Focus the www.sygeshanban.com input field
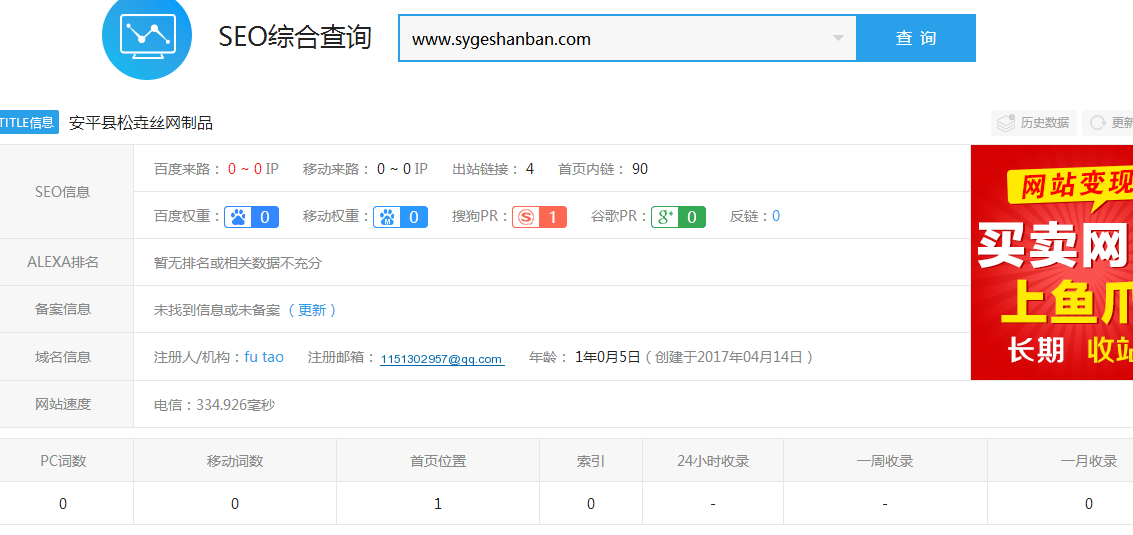This screenshot has height=535, width=1133. click(x=610, y=39)
